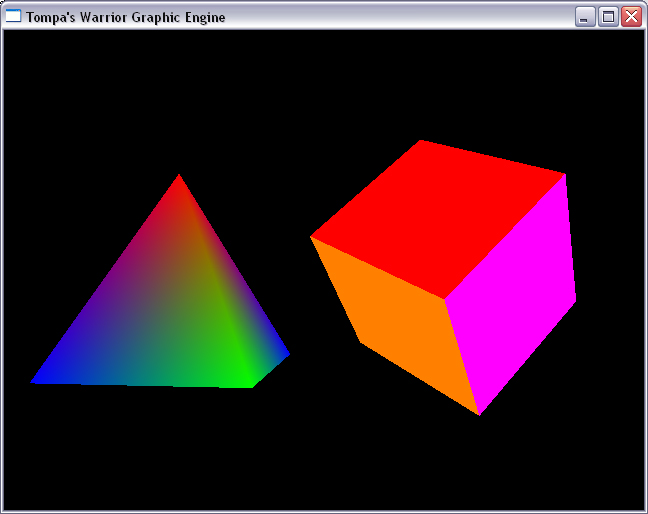Maximize the Warrior Graphic Engine window
648x514 pixels.
pyautogui.click(x=608, y=17)
